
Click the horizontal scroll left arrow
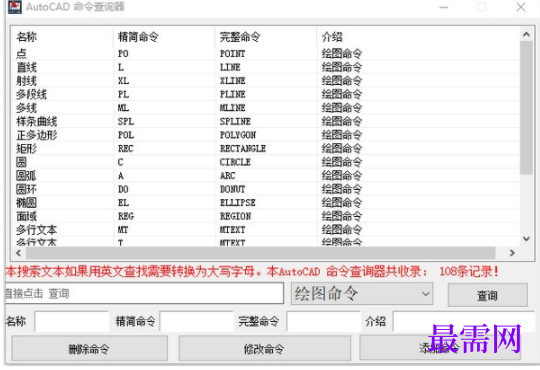point(19,253)
